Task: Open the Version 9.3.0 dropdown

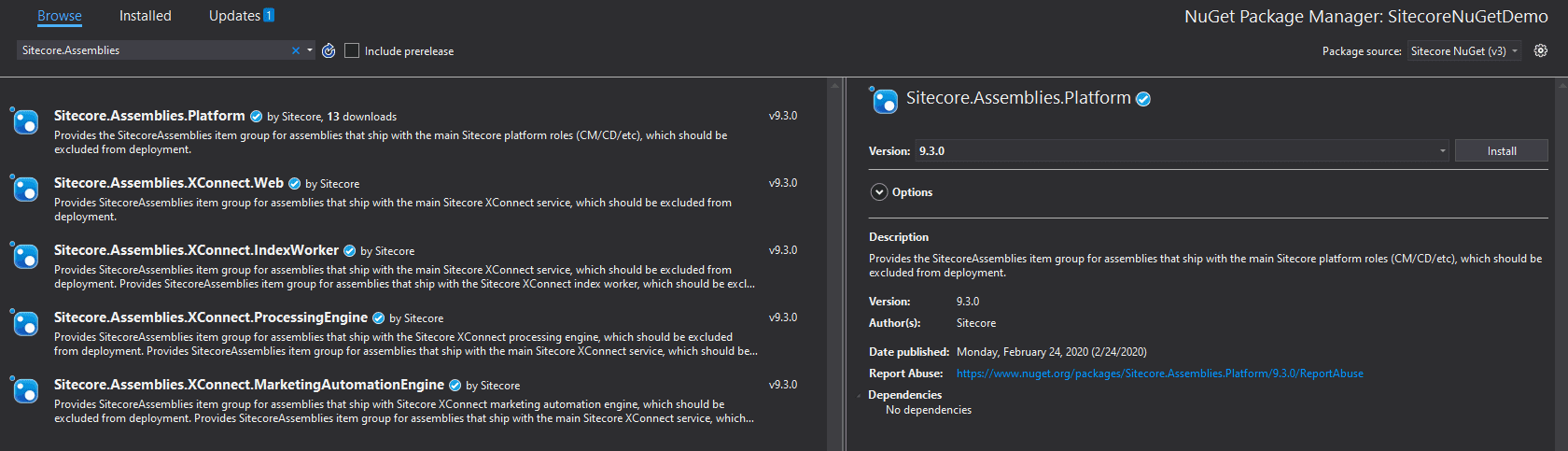Action: 1442,151
